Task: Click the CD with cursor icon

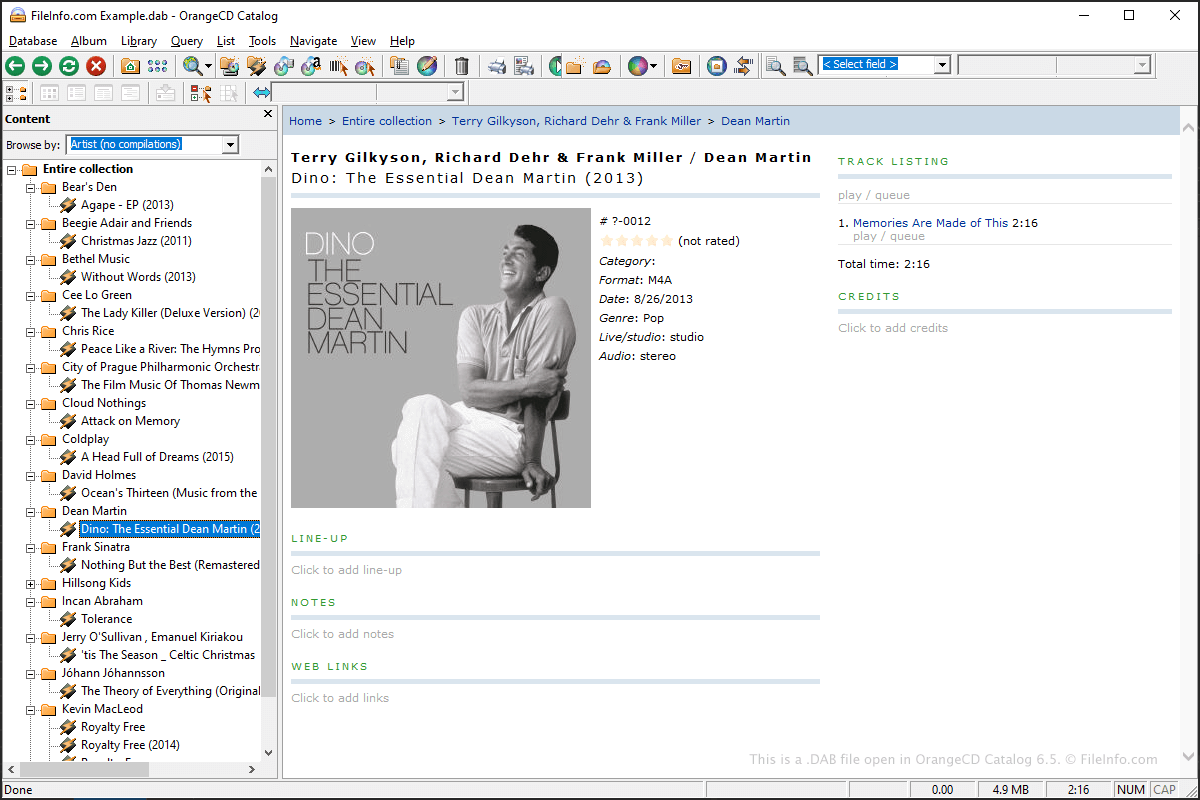Action: pyautogui.click(x=365, y=66)
